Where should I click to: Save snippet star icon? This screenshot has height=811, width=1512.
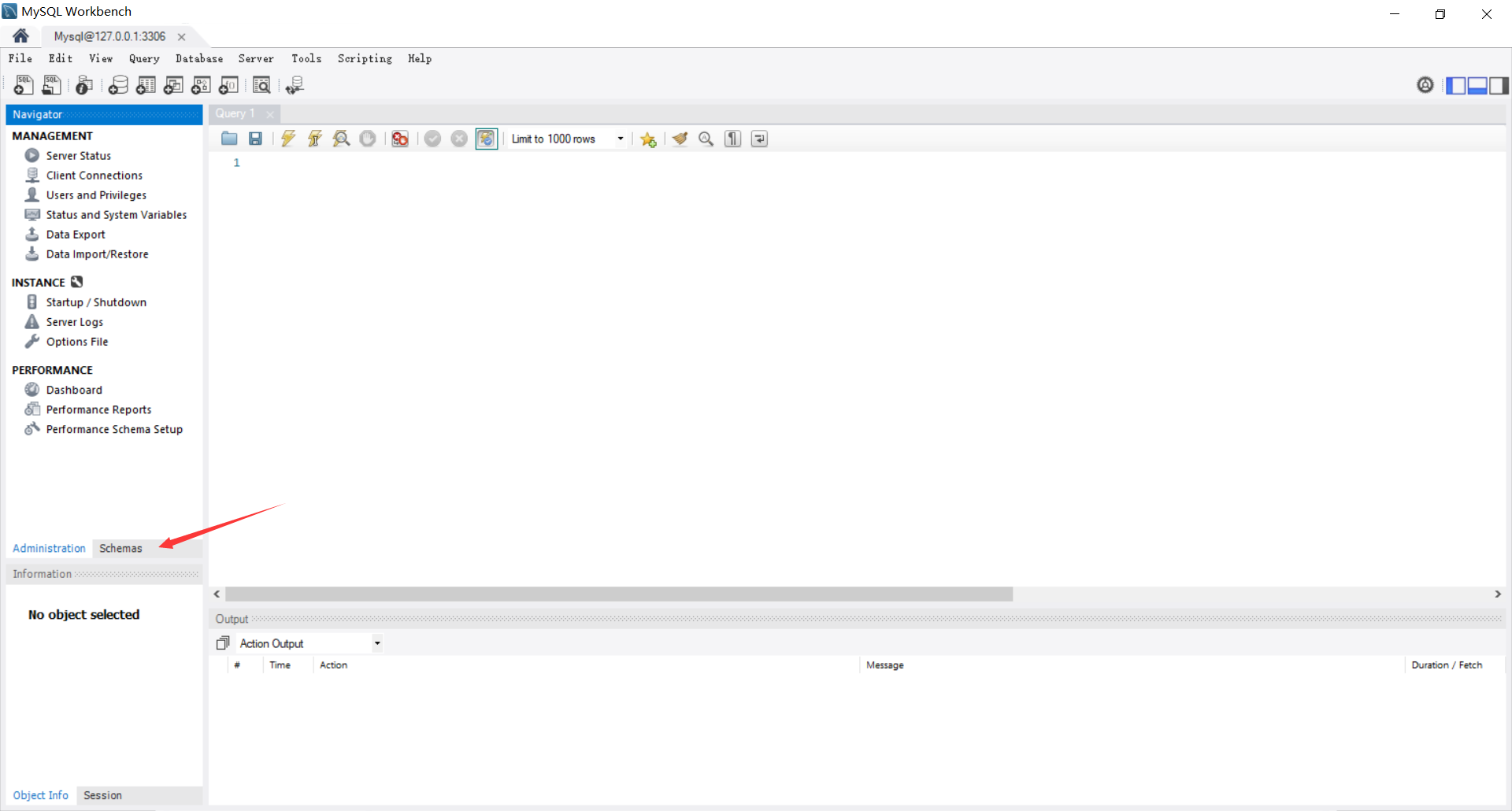pos(648,139)
